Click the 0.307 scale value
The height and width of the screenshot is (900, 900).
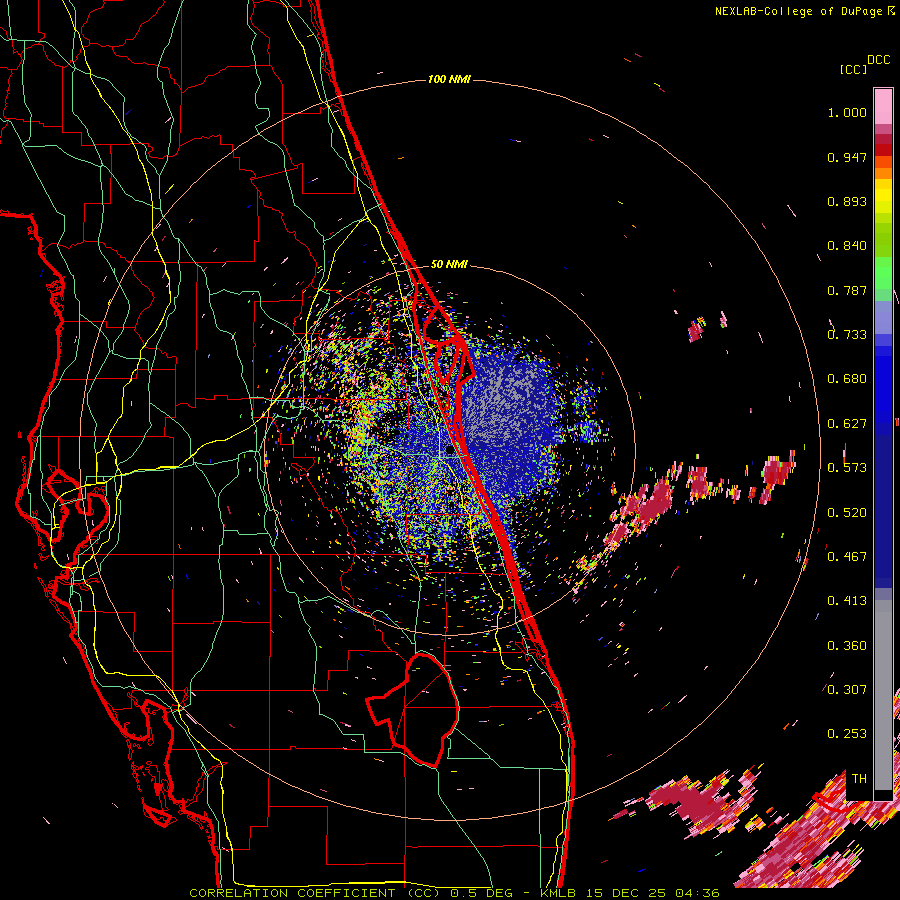coord(847,690)
